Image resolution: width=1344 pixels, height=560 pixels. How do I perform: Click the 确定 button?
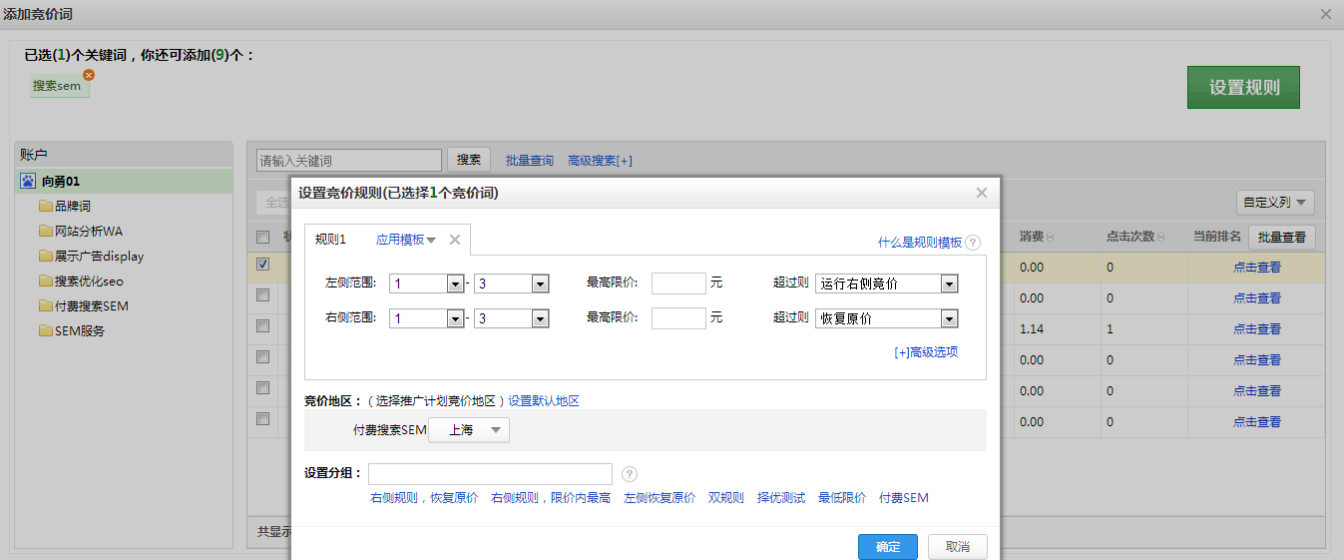(x=887, y=547)
